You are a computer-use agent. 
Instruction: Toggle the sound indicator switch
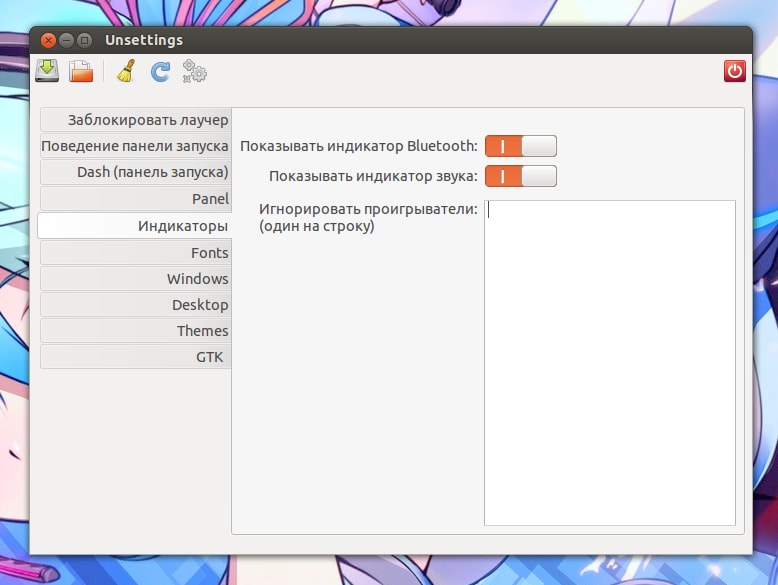(x=520, y=176)
